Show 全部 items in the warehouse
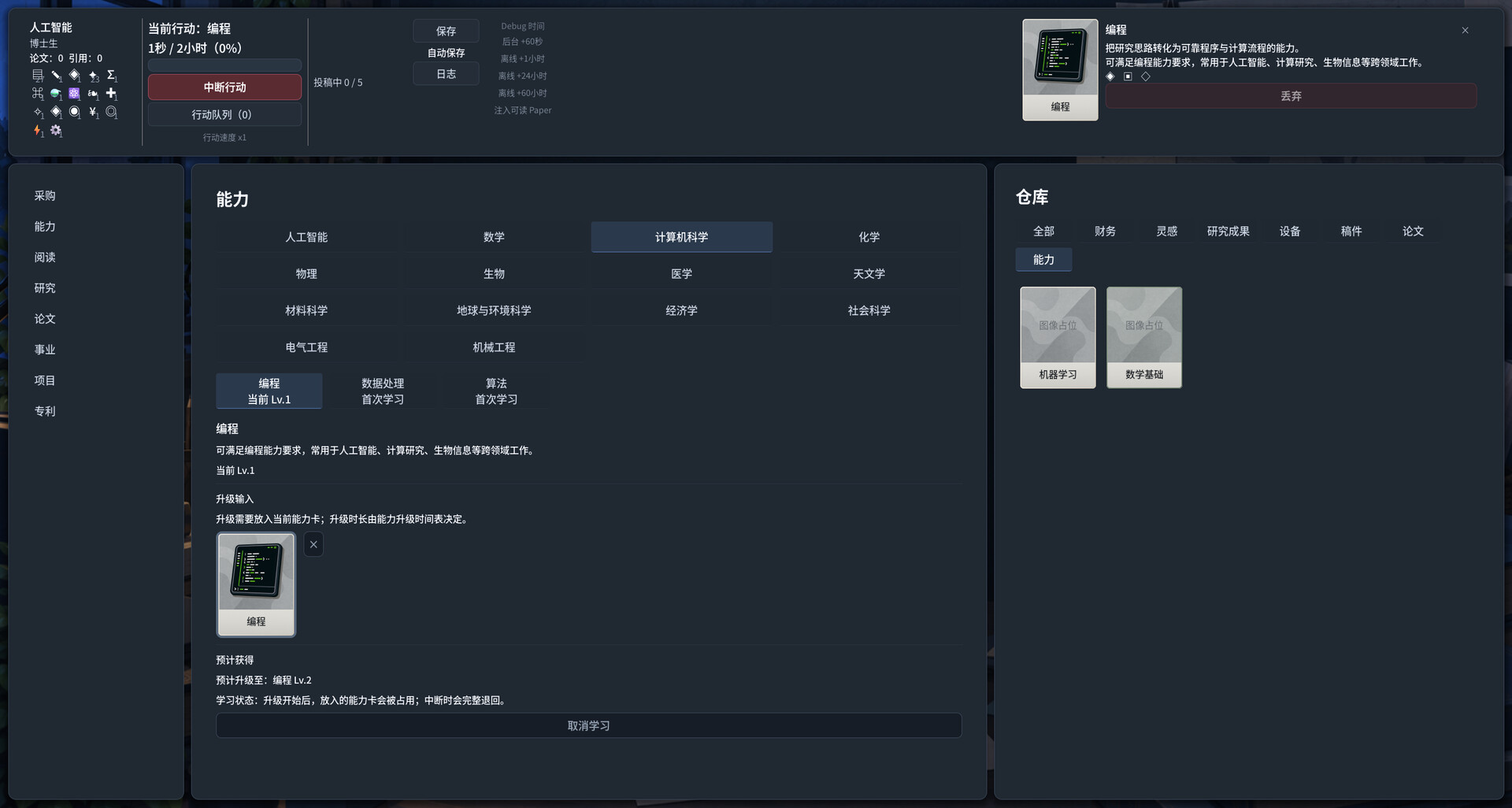The image size is (1512, 808). click(1043, 231)
